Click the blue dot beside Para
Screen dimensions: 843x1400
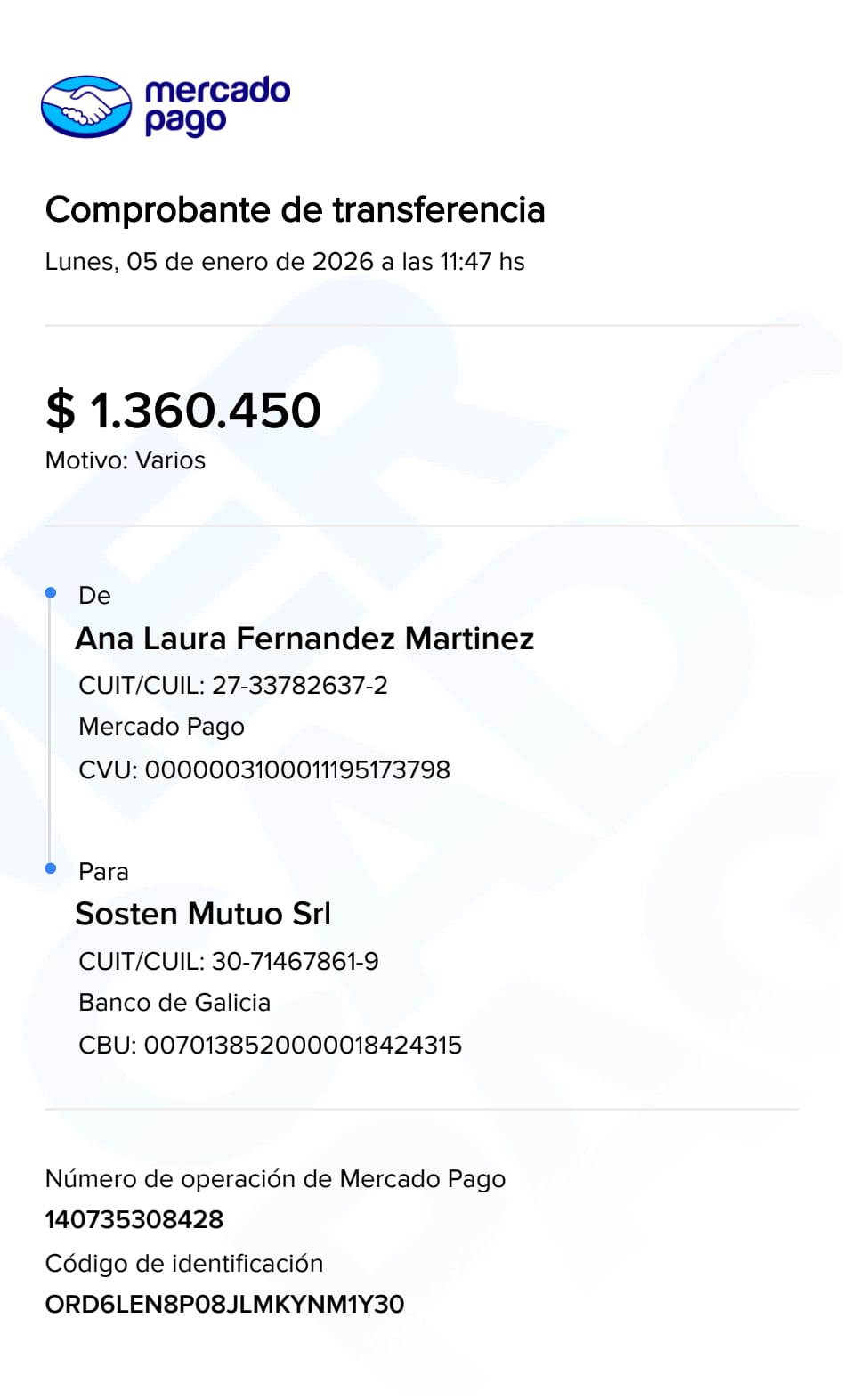pyautogui.click(x=51, y=868)
